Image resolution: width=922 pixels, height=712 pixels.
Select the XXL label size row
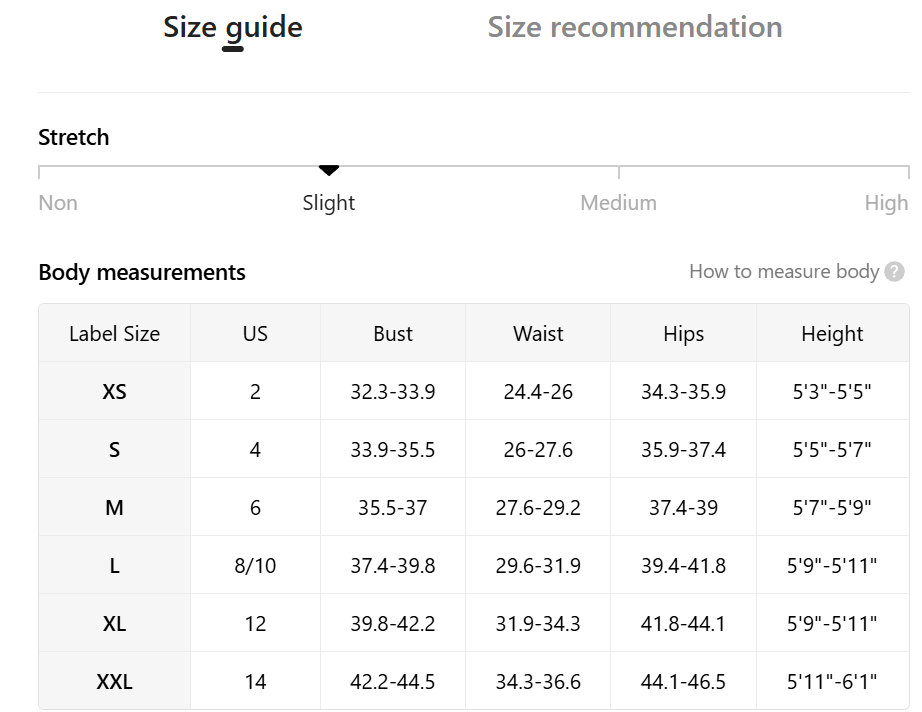115,682
